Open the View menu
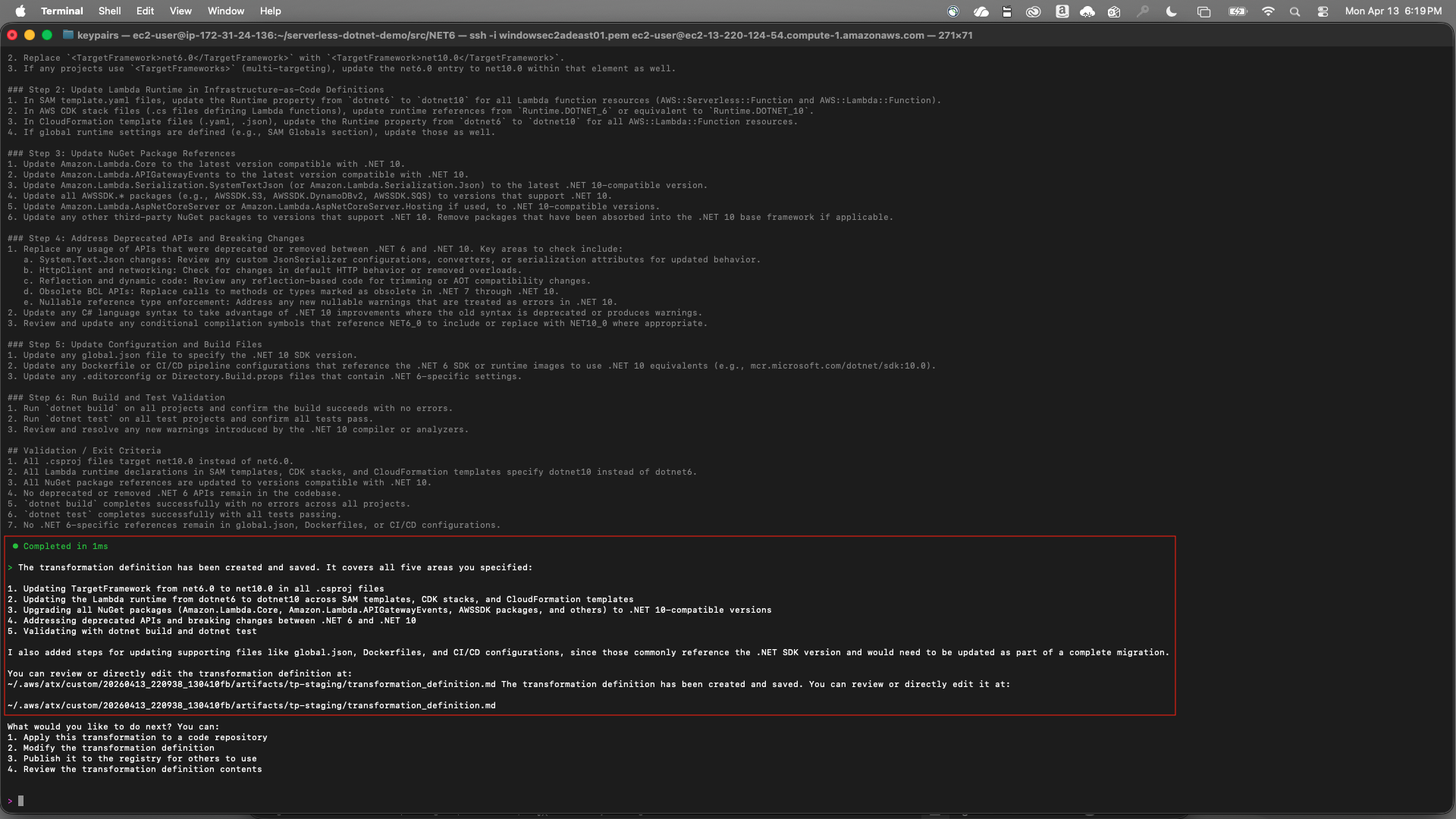Viewport: 1456px width, 819px height. click(180, 11)
